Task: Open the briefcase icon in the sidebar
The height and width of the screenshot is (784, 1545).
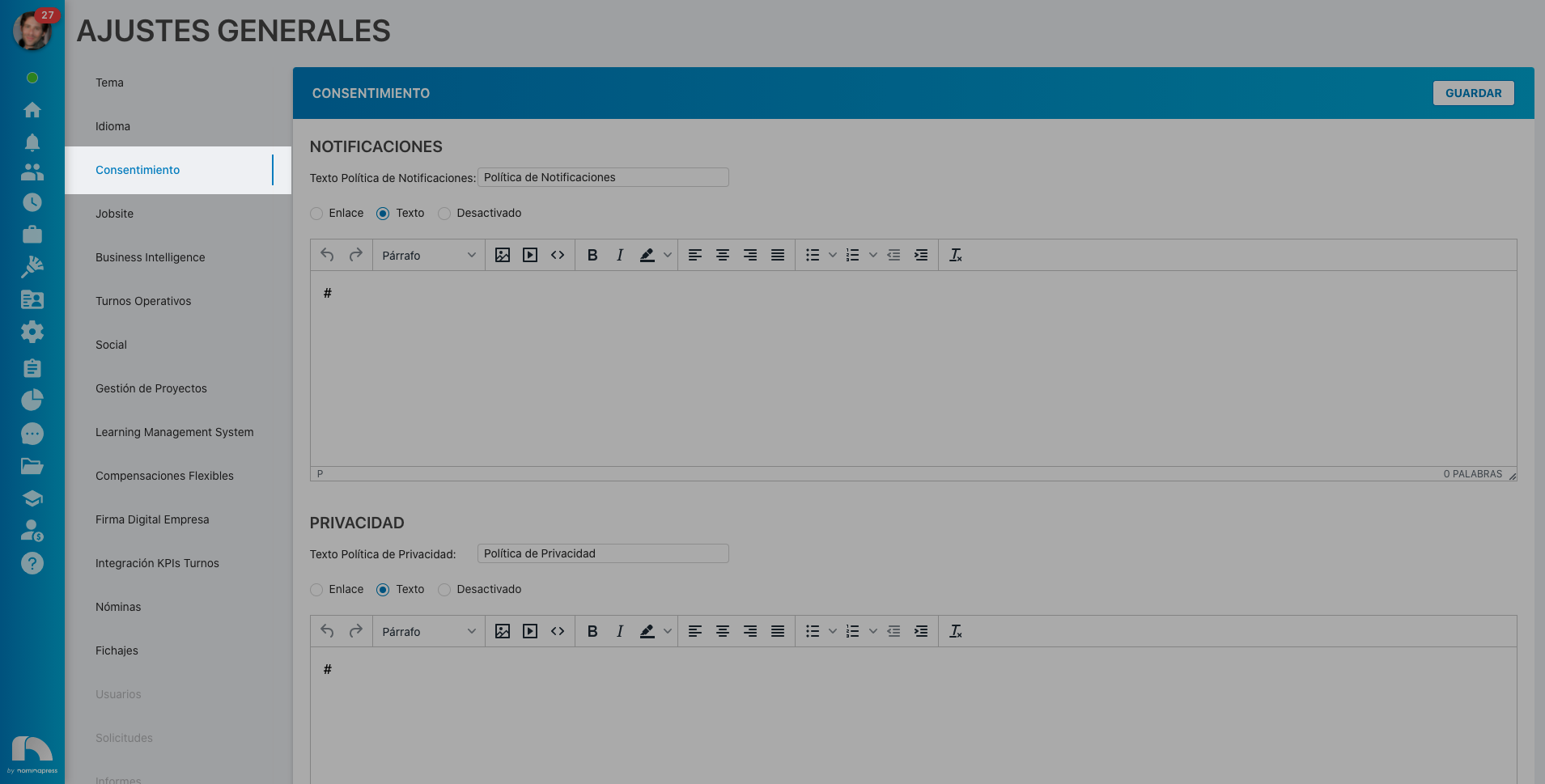Action: point(32,235)
